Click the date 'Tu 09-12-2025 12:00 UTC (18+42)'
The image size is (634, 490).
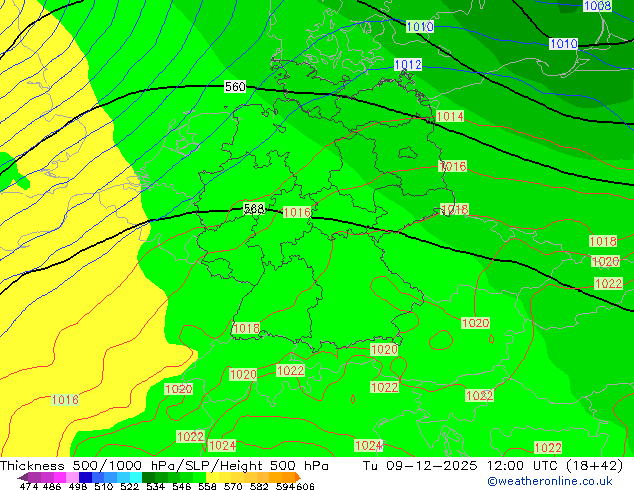493,466
